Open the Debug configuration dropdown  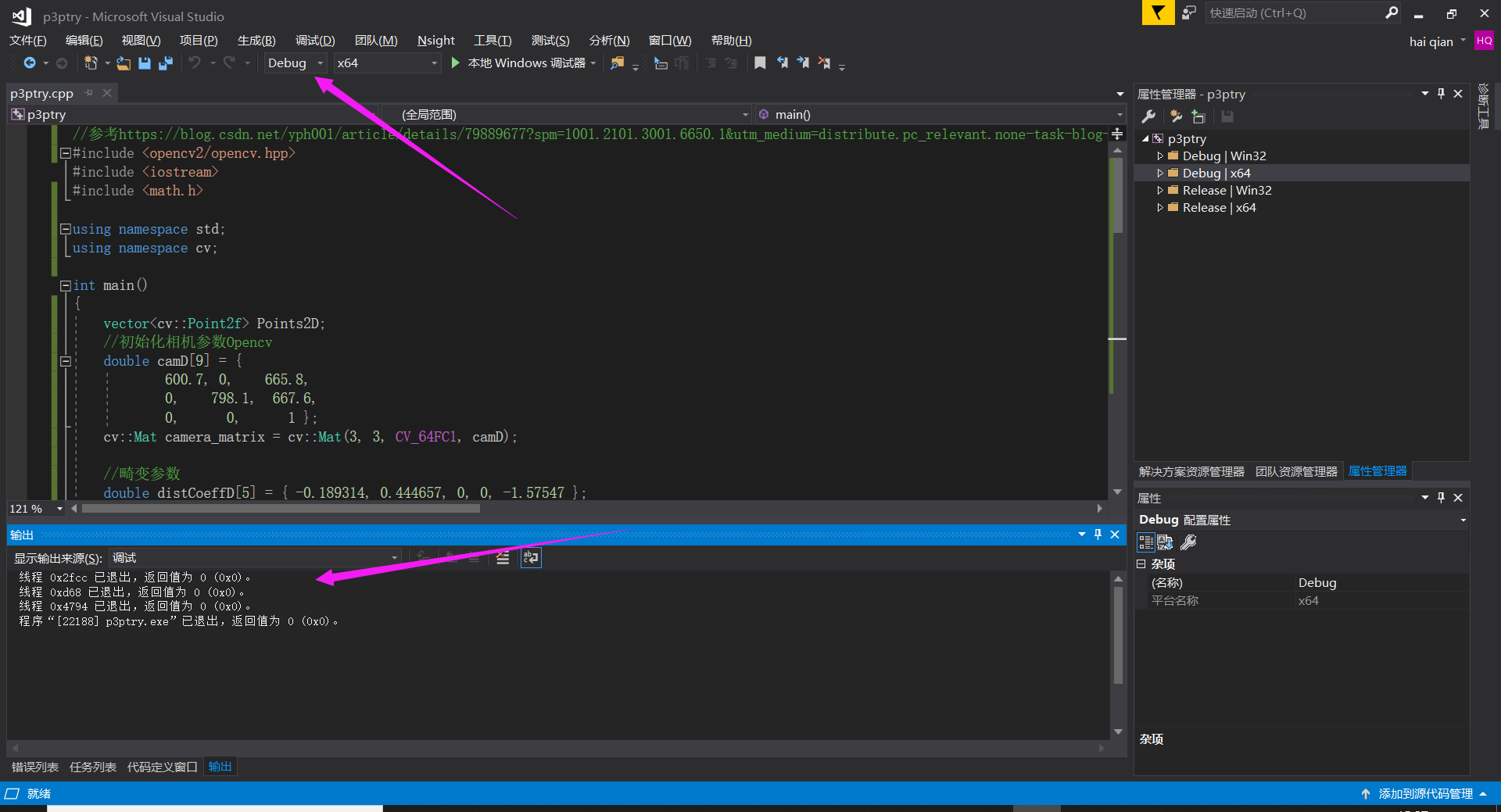tap(320, 63)
